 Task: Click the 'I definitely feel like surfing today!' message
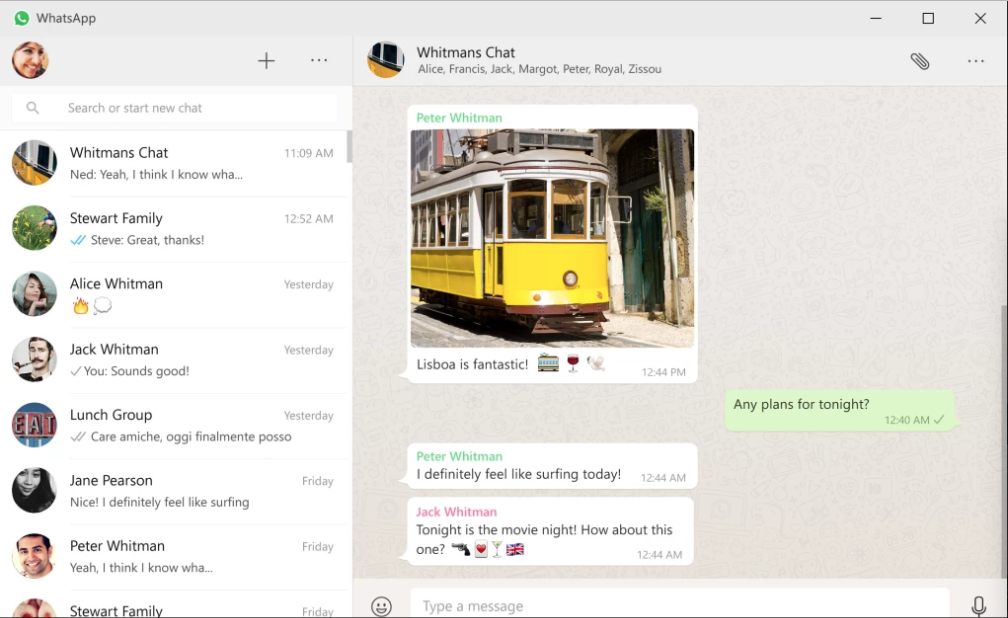[x=519, y=475]
